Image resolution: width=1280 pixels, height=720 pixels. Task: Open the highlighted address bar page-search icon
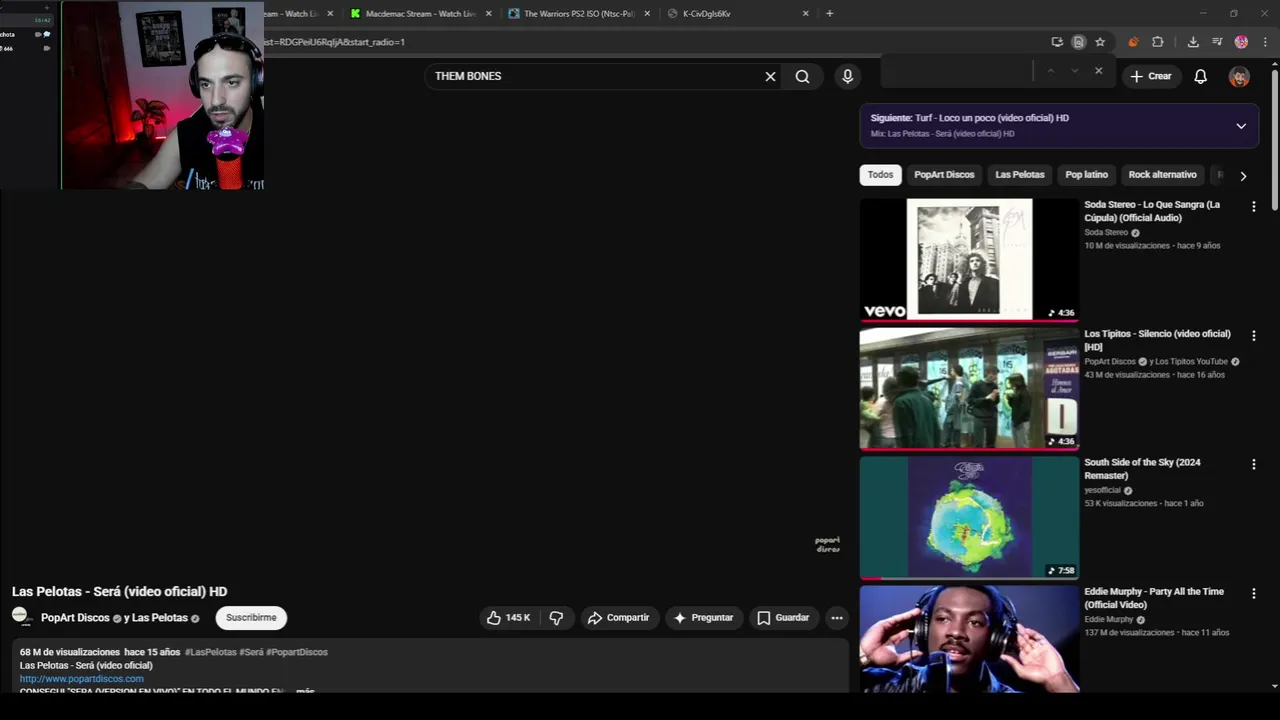point(1078,42)
